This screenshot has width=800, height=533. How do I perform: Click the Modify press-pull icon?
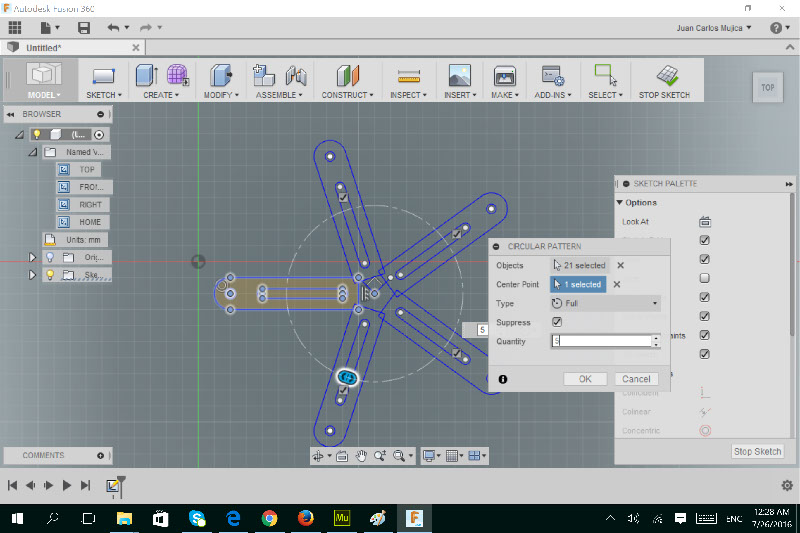(221, 75)
